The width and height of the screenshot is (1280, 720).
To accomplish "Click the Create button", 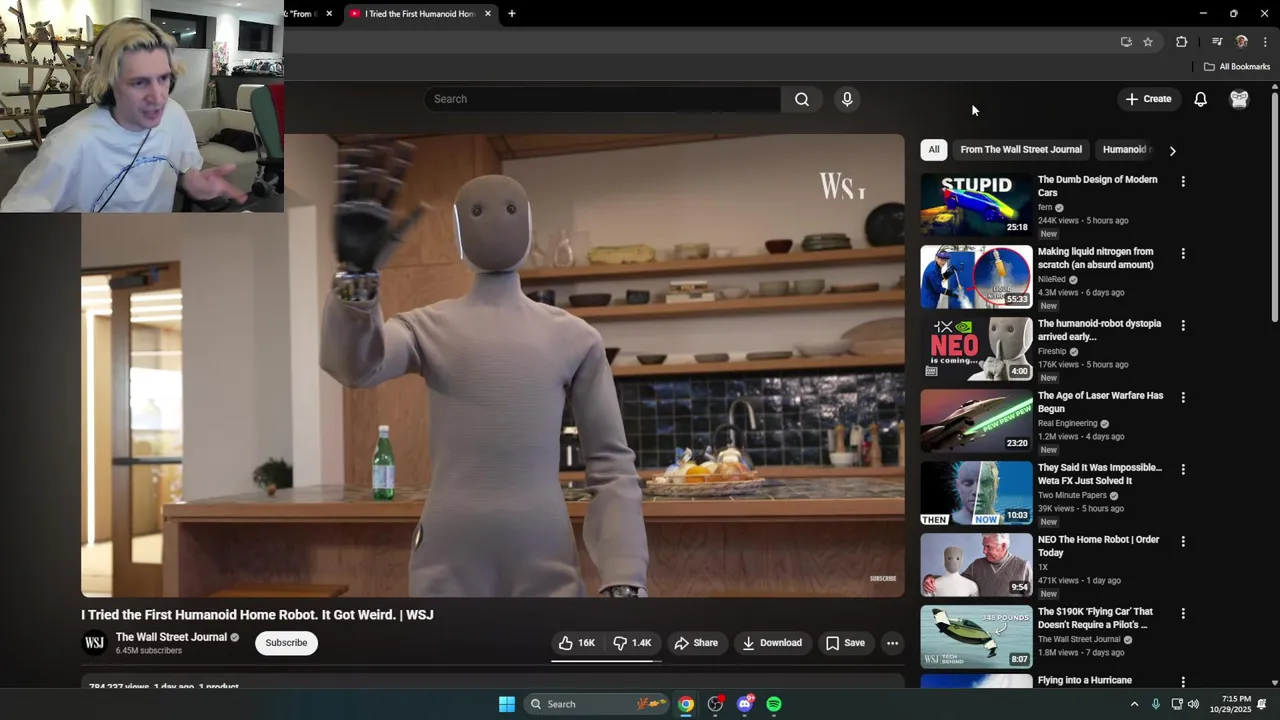I will (x=1148, y=99).
